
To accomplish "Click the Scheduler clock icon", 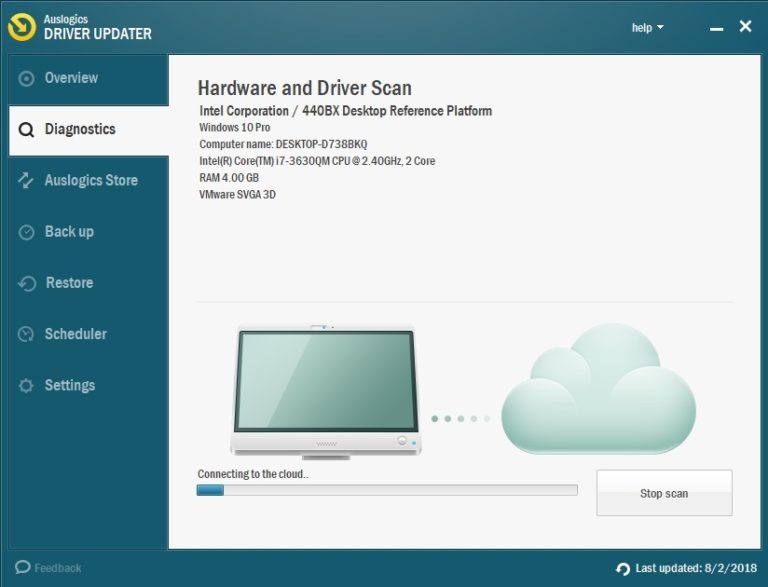I will (x=27, y=335).
